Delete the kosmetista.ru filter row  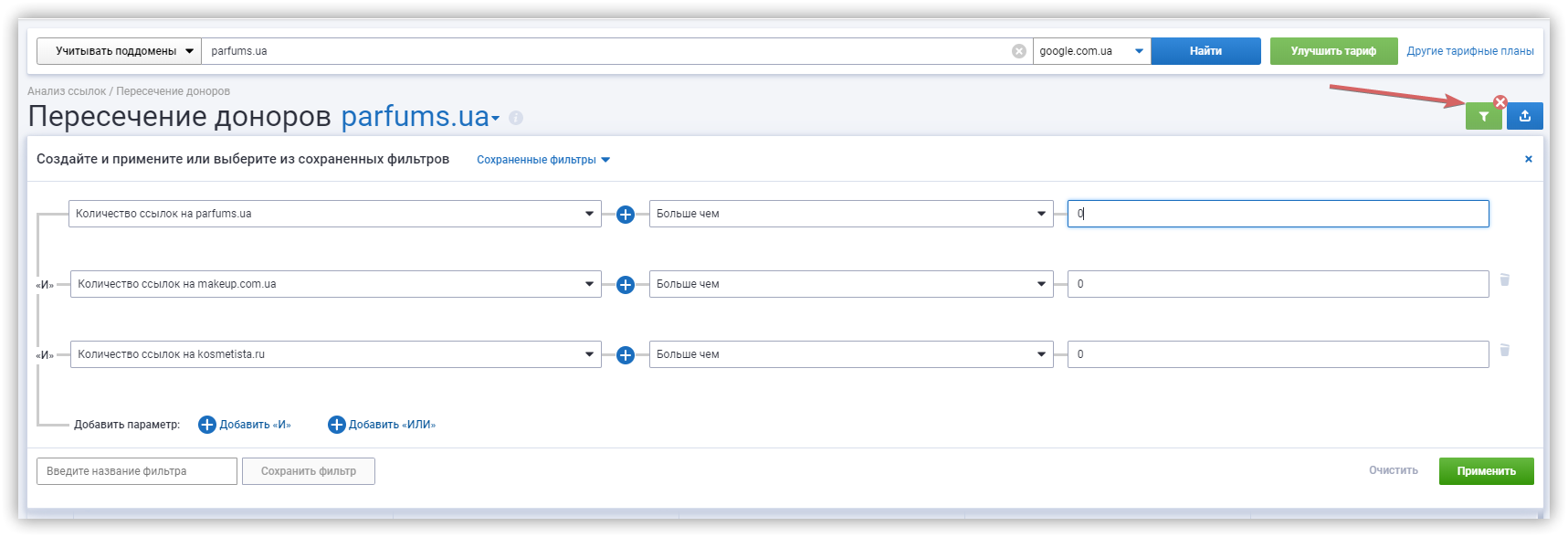pyautogui.click(x=1505, y=350)
